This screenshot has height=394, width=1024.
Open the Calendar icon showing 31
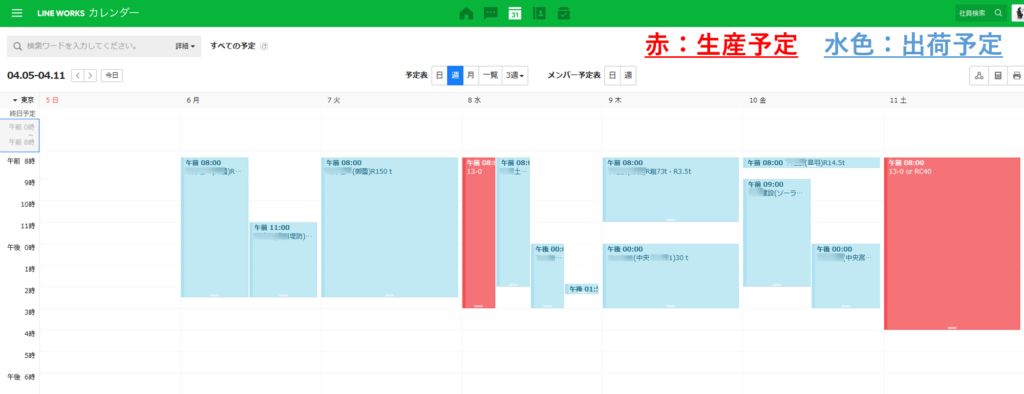[515, 13]
